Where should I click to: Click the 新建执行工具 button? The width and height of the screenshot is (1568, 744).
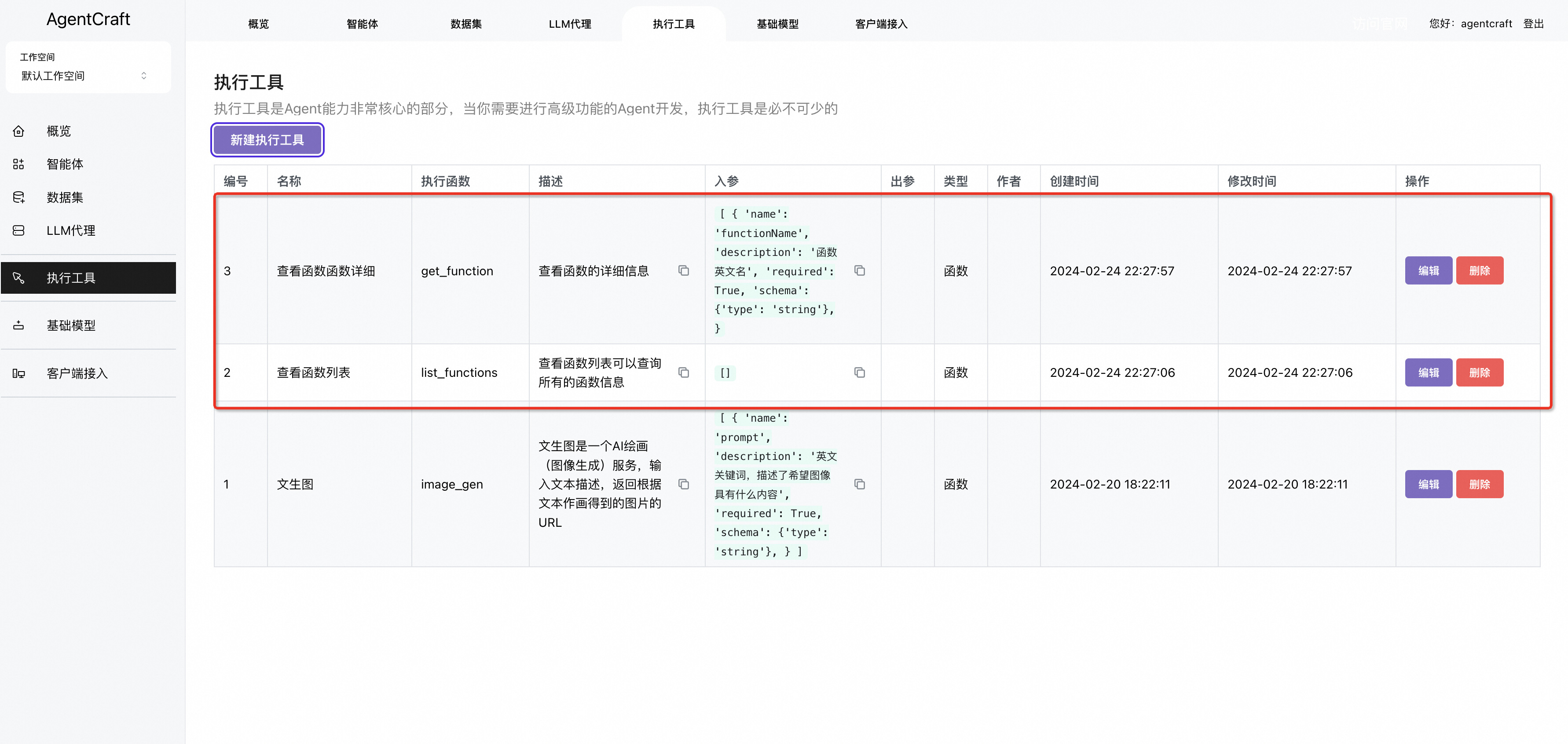[x=267, y=140]
